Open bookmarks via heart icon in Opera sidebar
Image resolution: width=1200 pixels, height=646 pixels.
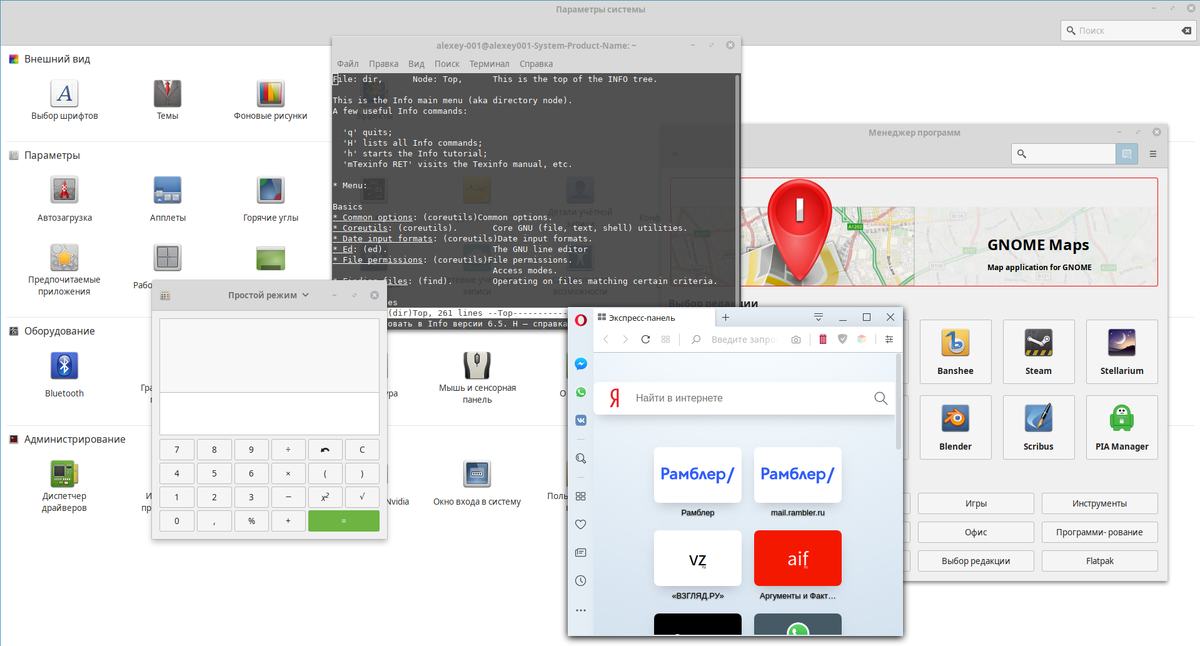pos(580,524)
